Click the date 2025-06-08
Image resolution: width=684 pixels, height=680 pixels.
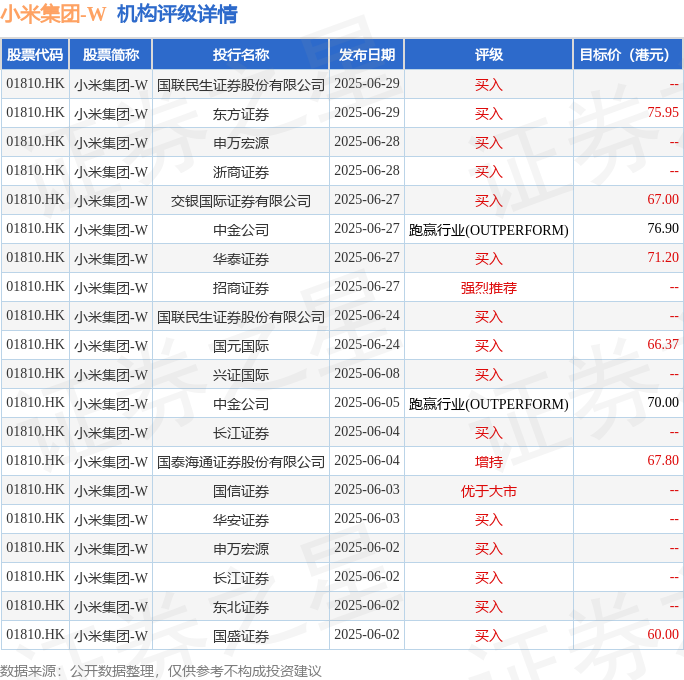pos(367,374)
